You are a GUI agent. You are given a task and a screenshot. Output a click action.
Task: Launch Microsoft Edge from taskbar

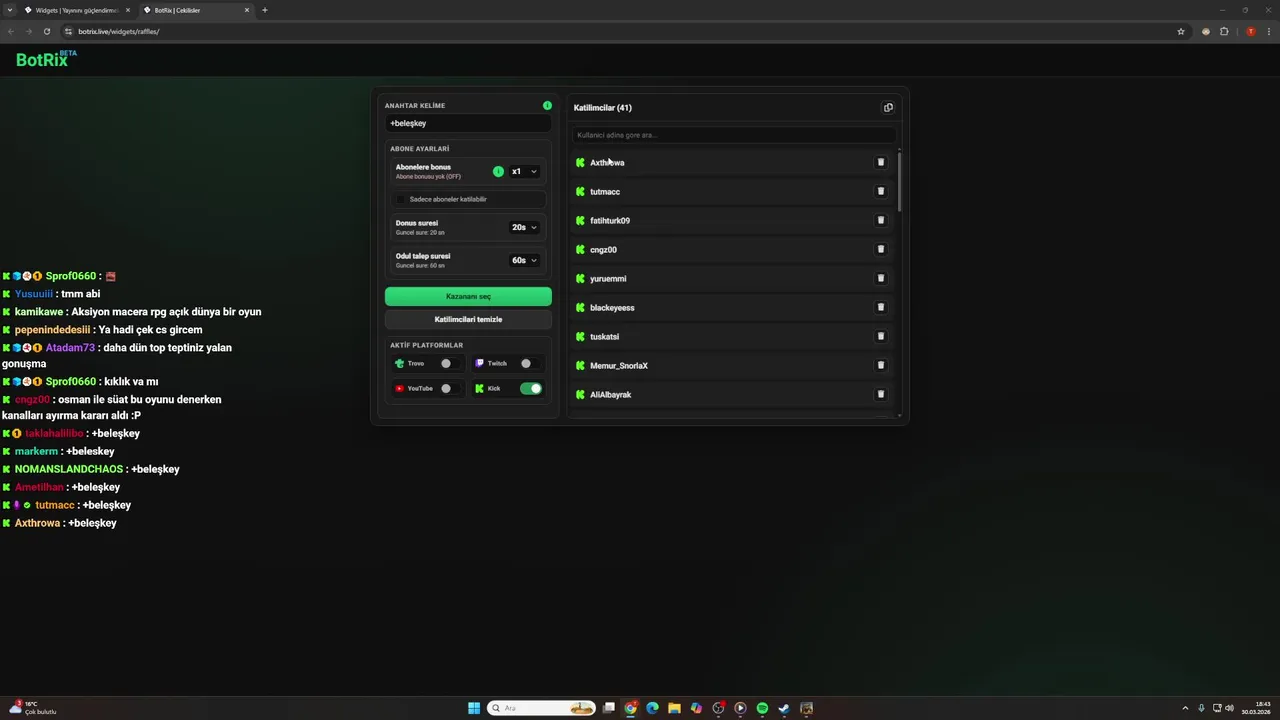click(652, 708)
